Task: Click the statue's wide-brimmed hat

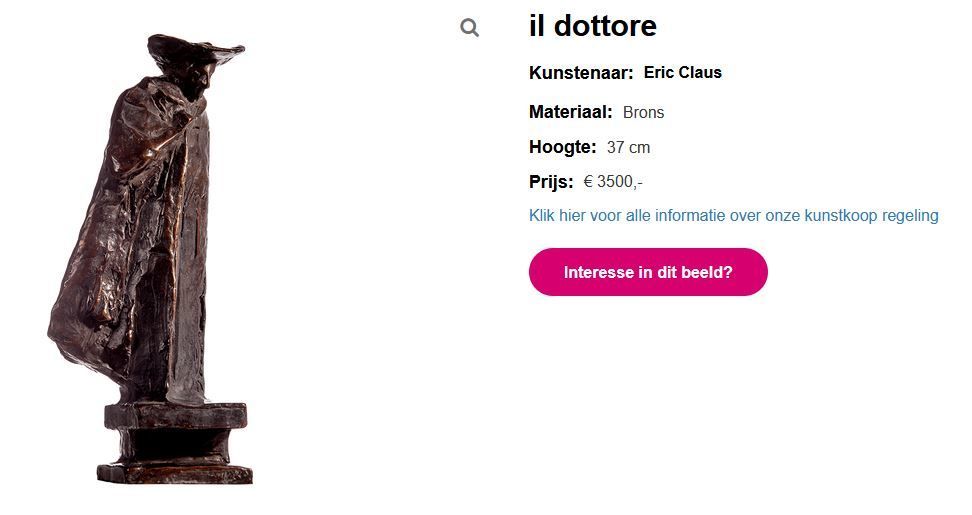Action: [193, 50]
